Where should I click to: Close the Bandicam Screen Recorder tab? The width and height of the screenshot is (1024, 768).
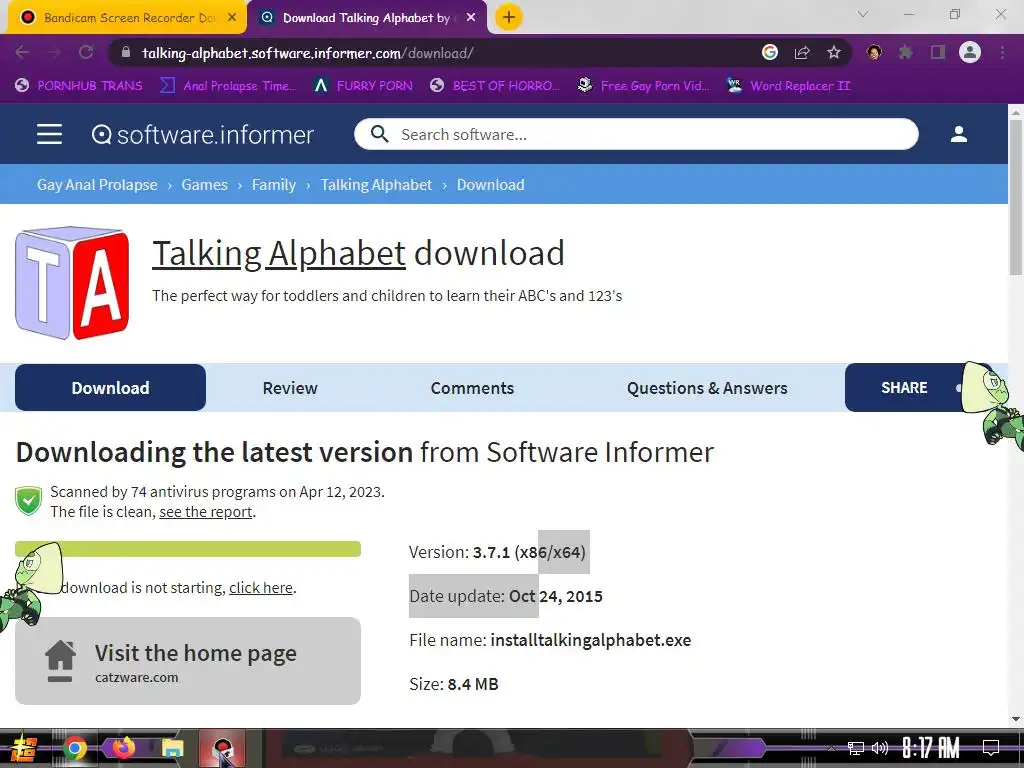point(232,18)
